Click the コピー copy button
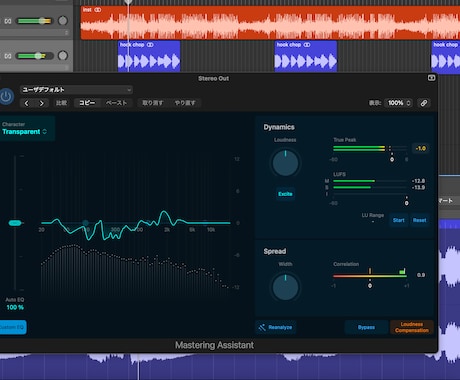Screen dimensions: 460x380 point(87,103)
